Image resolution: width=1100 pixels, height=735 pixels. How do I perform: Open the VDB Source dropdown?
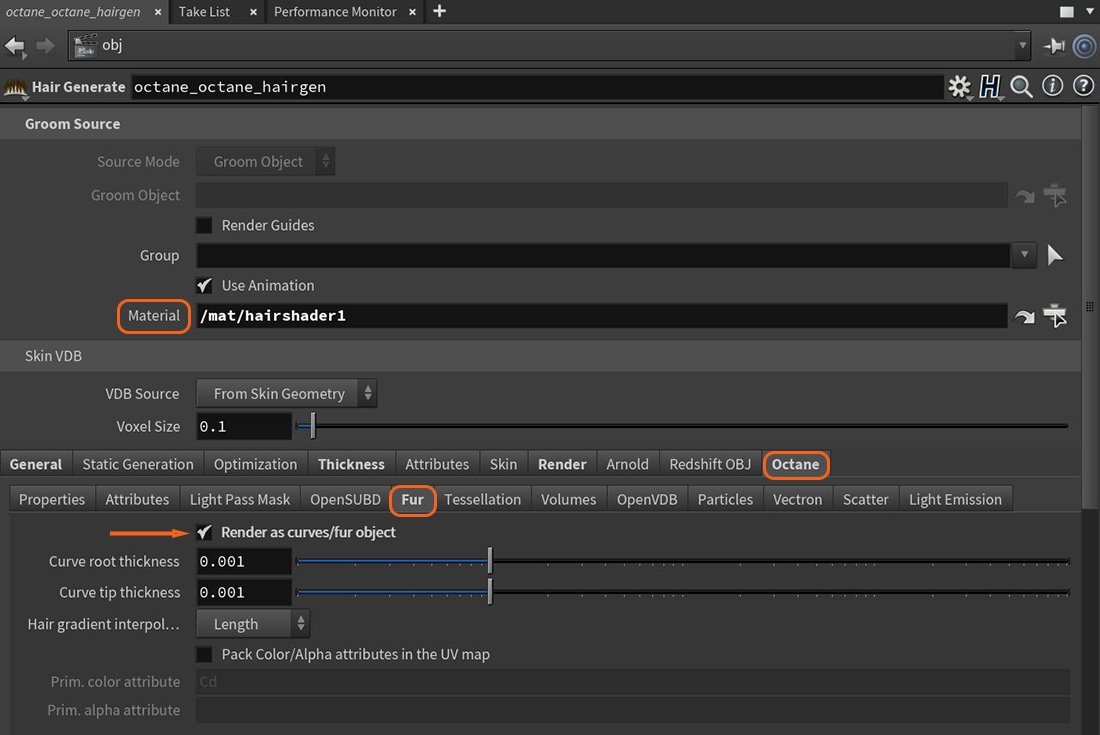(285, 393)
